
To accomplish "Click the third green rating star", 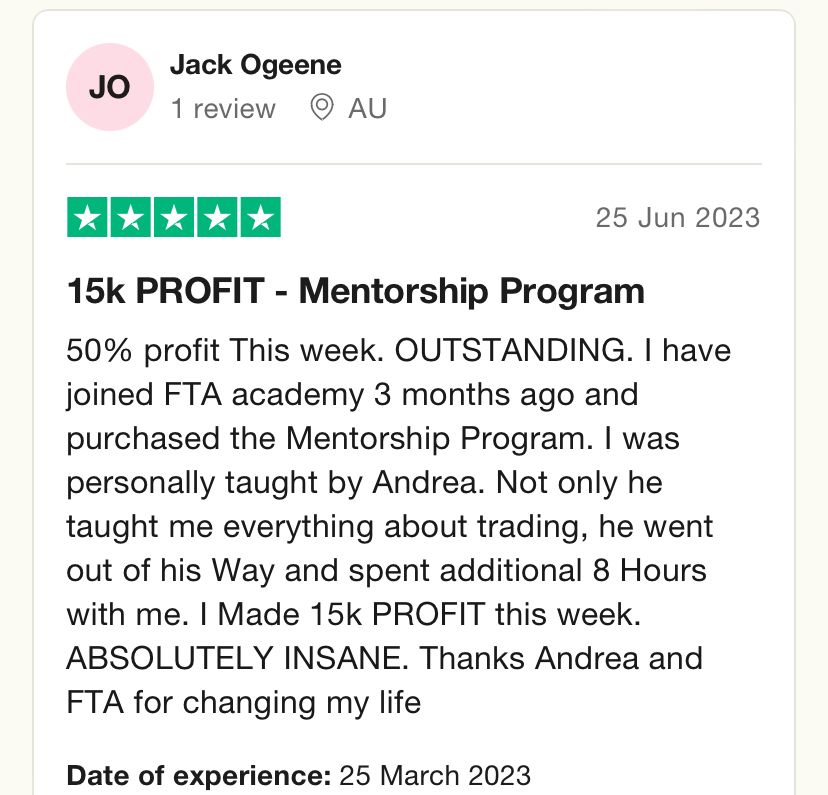I will [x=174, y=217].
